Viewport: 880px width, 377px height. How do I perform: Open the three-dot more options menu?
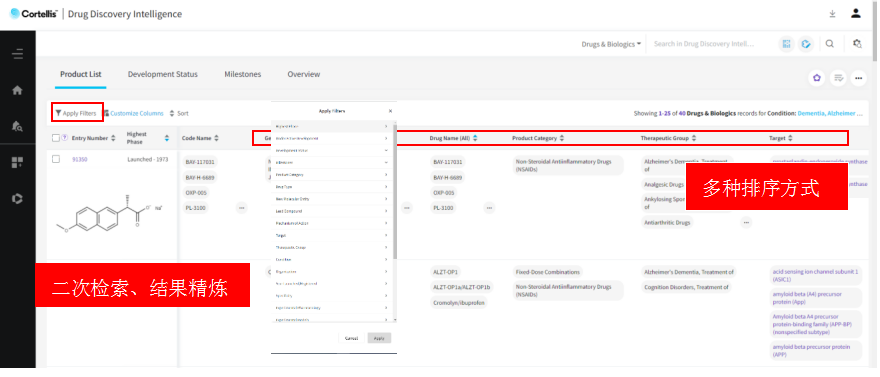click(x=858, y=78)
